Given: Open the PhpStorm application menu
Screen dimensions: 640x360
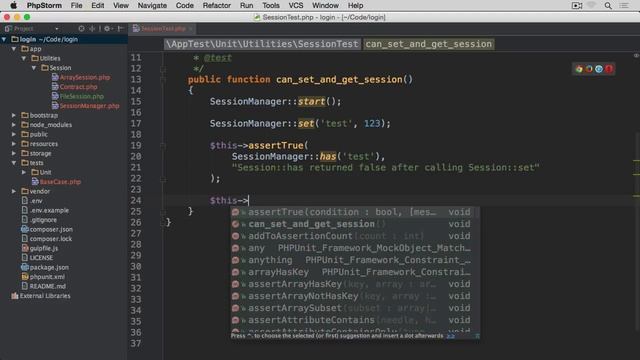Looking at the screenshot, I should [x=44, y=5].
